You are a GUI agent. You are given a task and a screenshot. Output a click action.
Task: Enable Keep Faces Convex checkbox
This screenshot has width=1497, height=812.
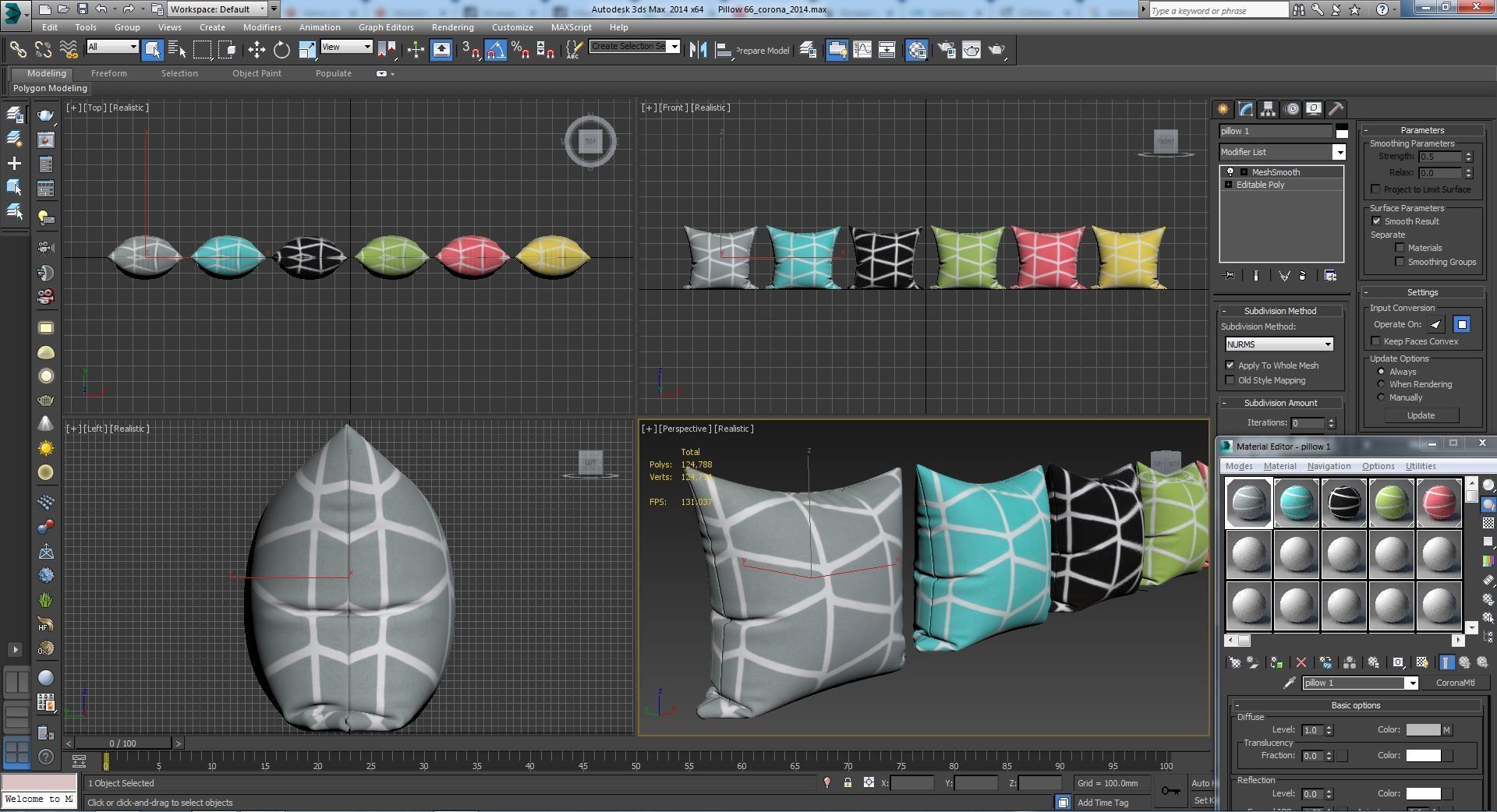(1375, 341)
